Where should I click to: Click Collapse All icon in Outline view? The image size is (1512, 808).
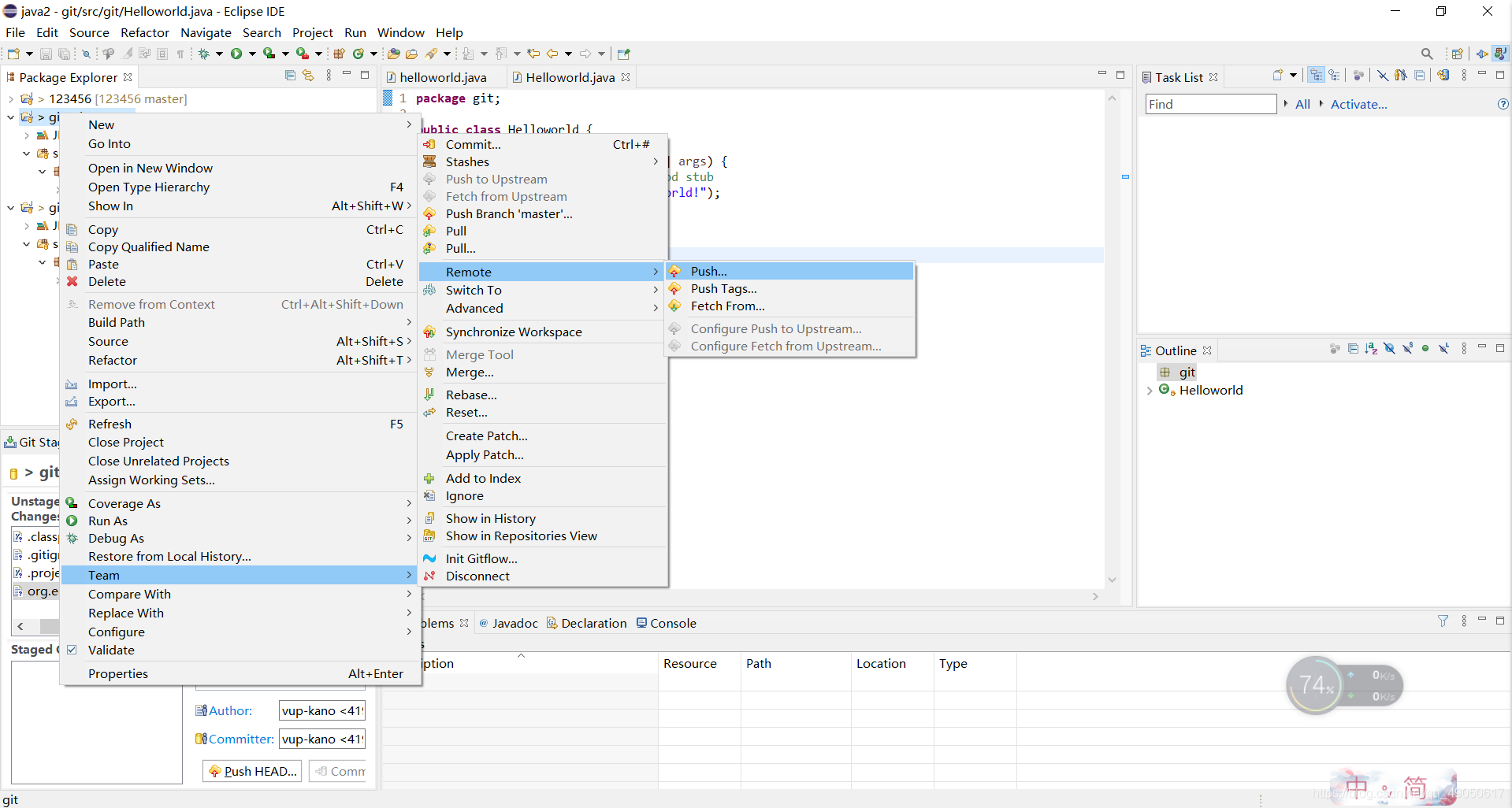point(1353,349)
